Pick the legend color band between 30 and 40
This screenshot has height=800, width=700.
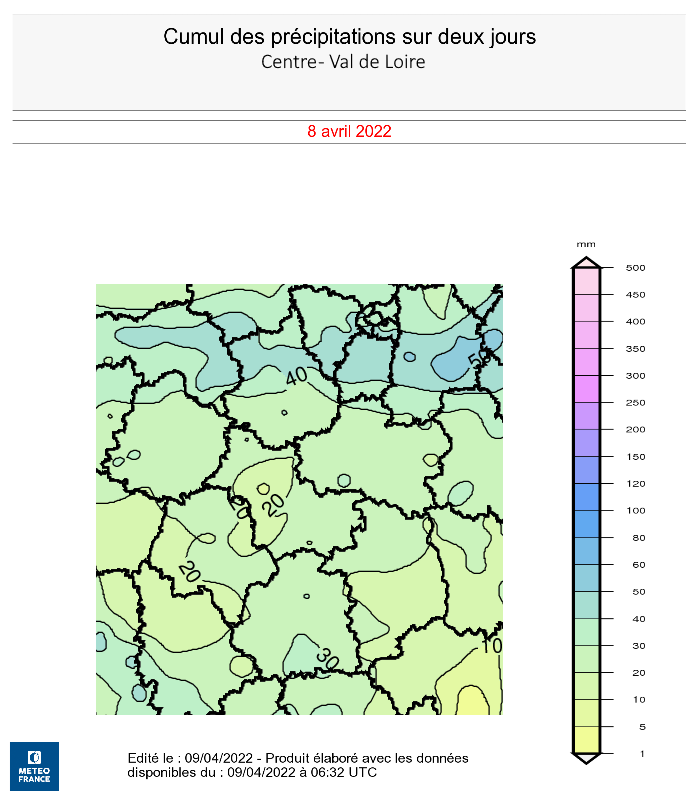[586, 632]
